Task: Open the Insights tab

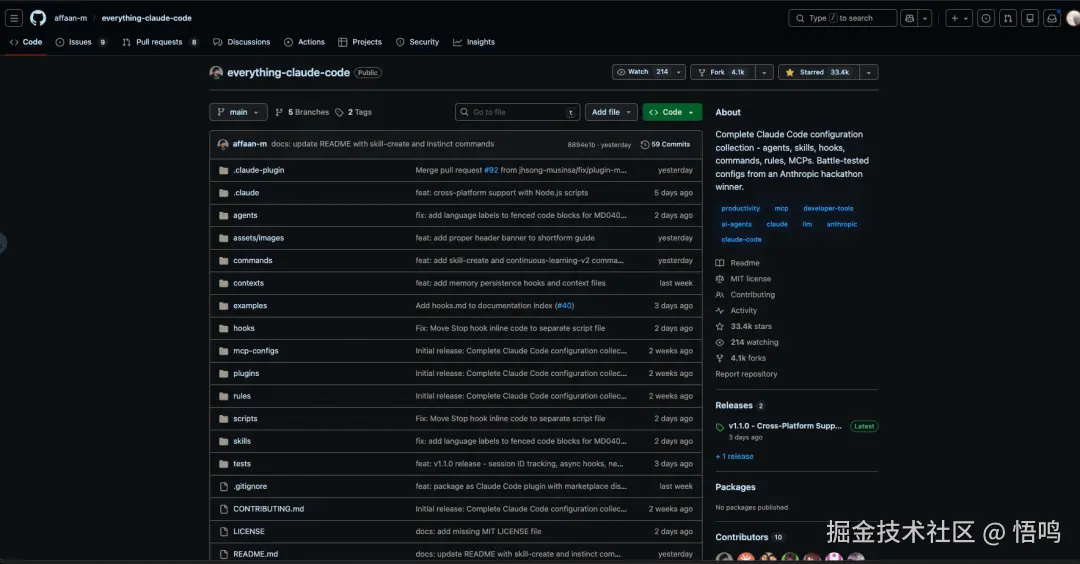Action: pyautogui.click(x=474, y=42)
